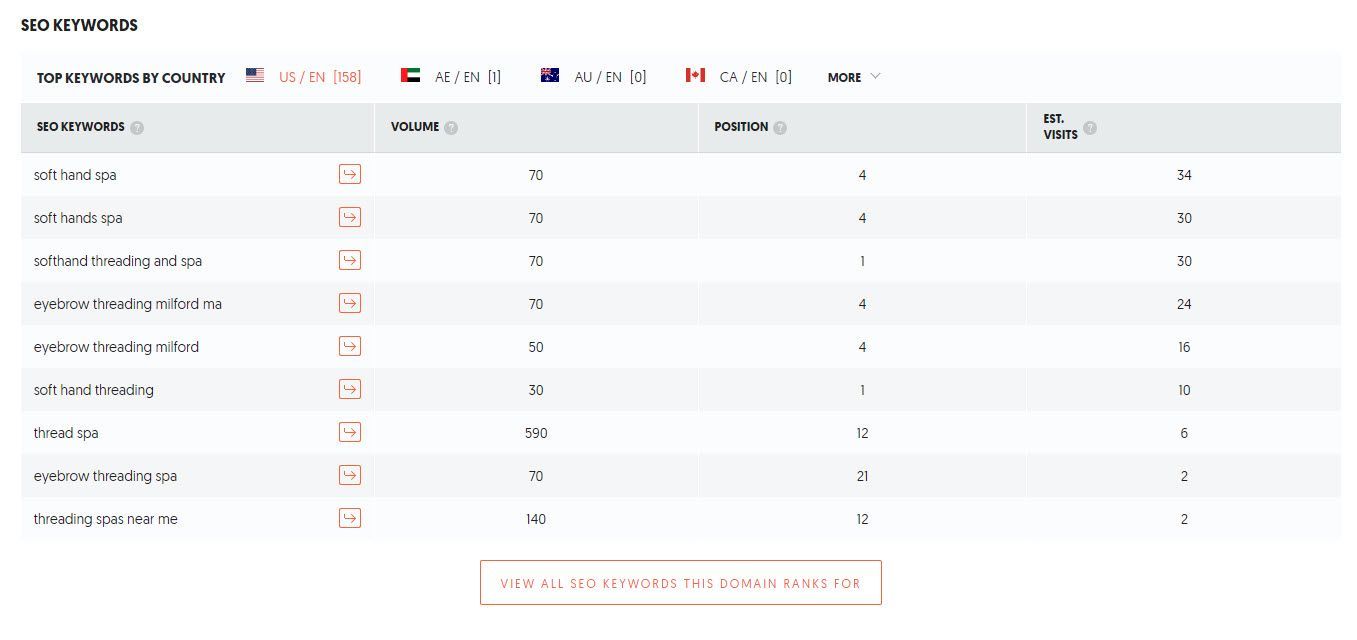
Task: Switch to CA / EN keywords tab
Action: coord(738,77)
